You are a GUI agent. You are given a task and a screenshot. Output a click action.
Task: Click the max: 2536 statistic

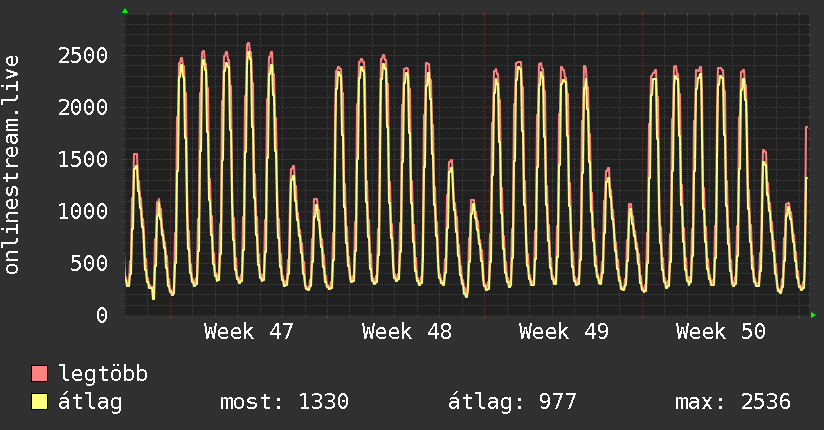(x=733, y=402)
